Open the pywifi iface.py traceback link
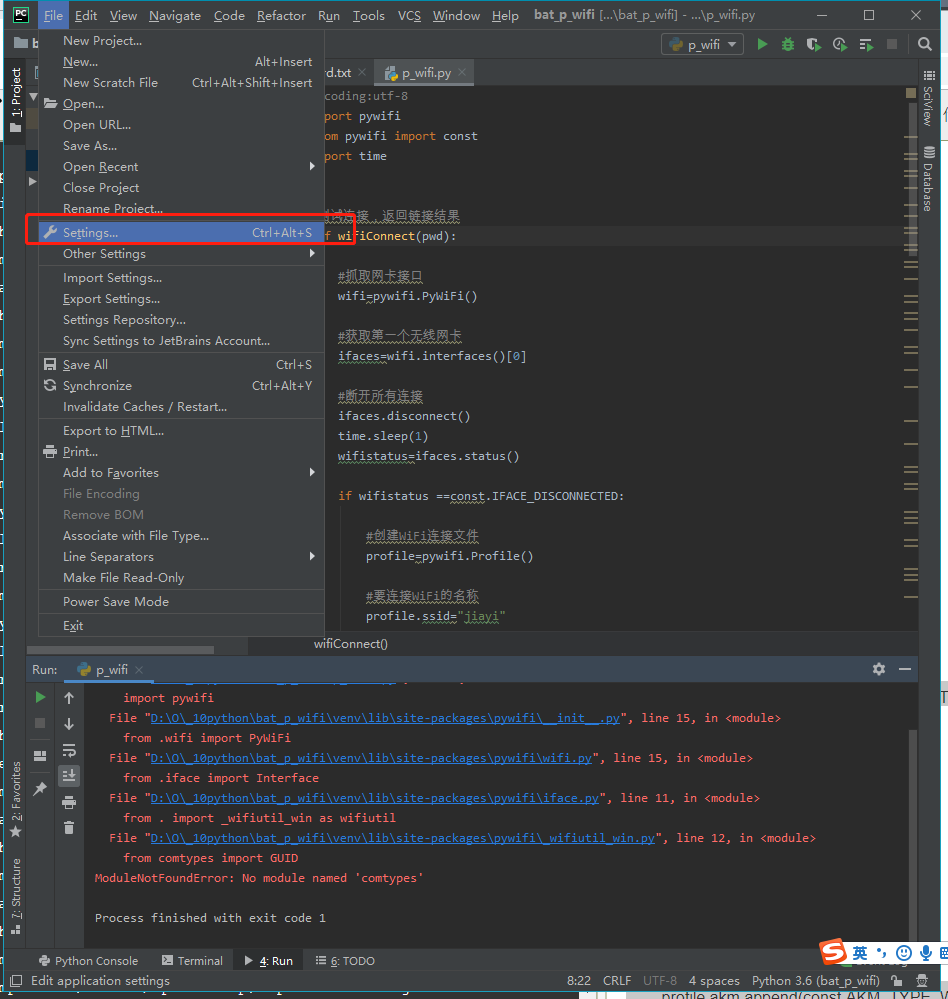Viewport: 948px width, 999px height. [x=375, y=798]
